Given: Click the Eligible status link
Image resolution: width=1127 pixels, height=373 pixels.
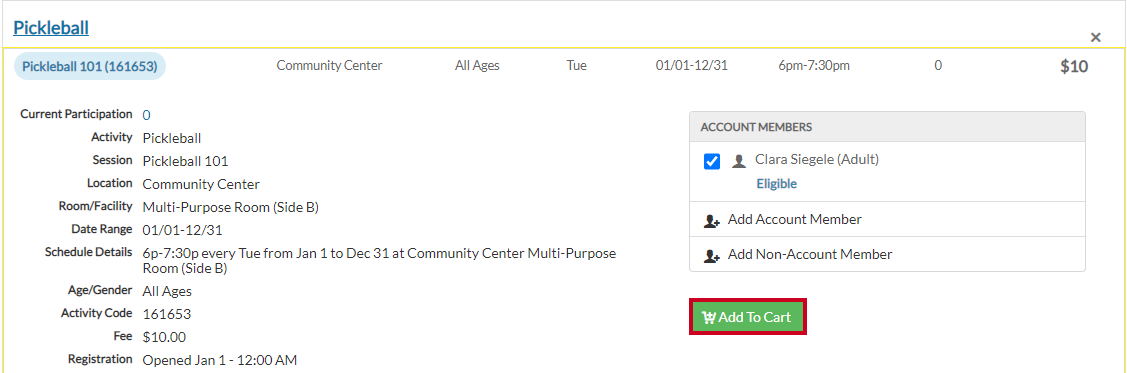Looking at the screenshot, I should point(776,184).
